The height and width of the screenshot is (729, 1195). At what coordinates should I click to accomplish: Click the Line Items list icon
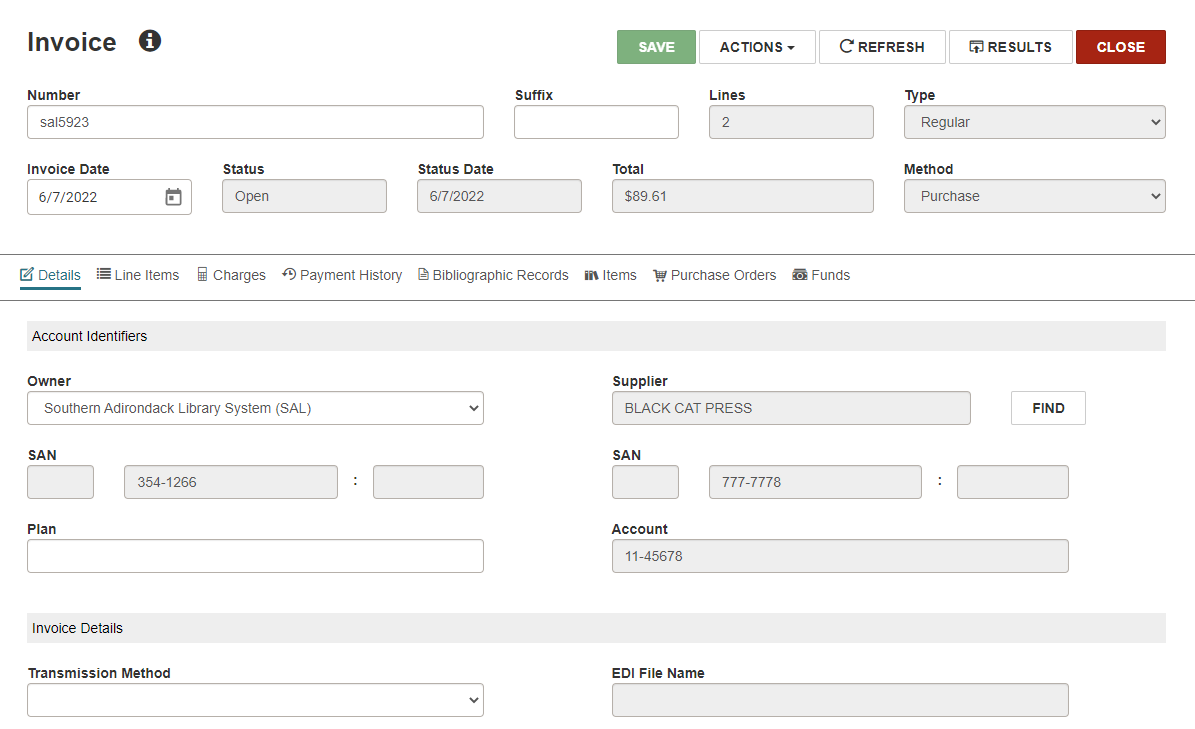click(104, 274)
